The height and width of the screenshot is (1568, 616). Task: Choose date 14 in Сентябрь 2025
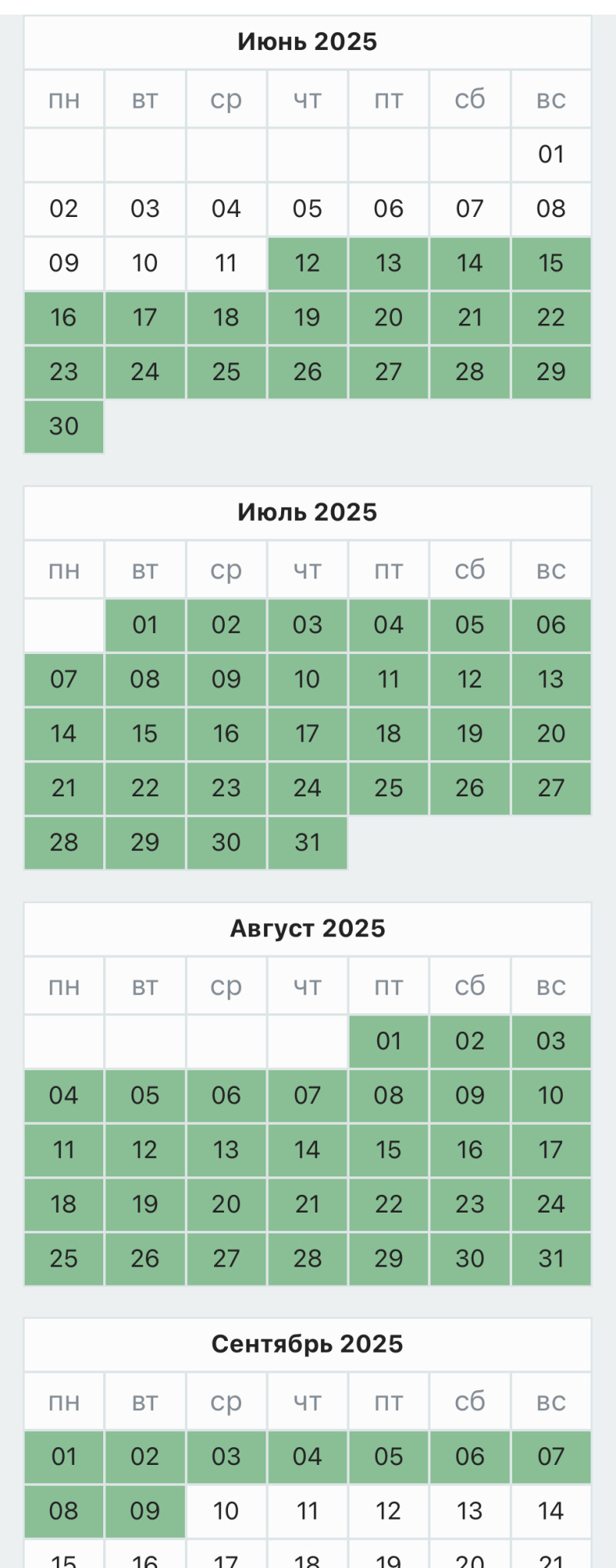(551, 1511)
